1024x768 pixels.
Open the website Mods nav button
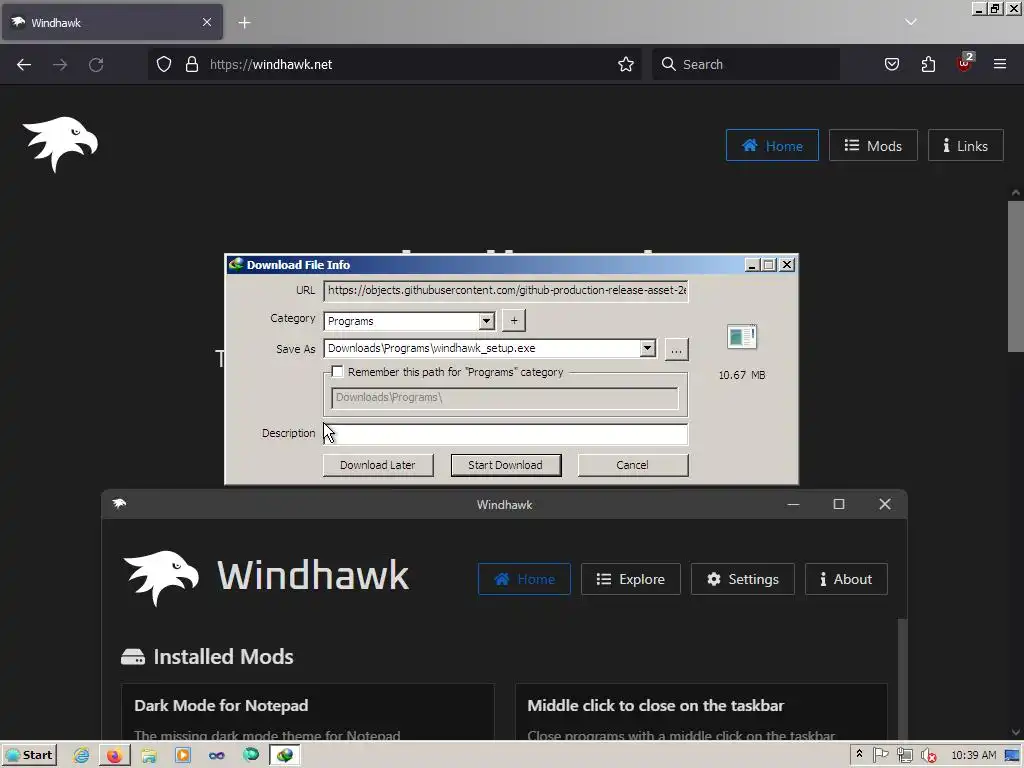(x=873, y=146)
